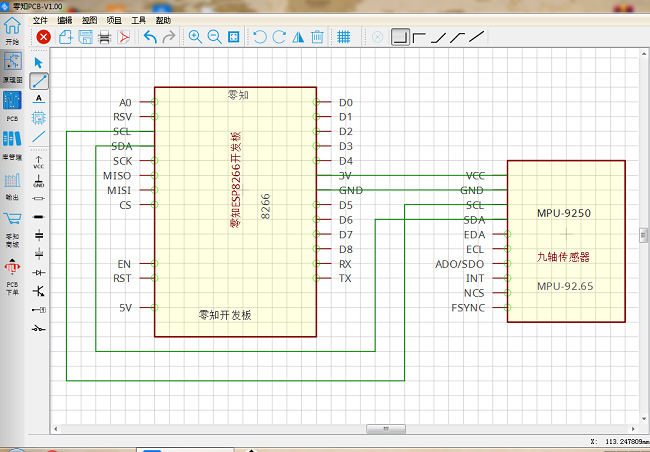Print the schematic
650x452 pixels.
tap(105, 37)
